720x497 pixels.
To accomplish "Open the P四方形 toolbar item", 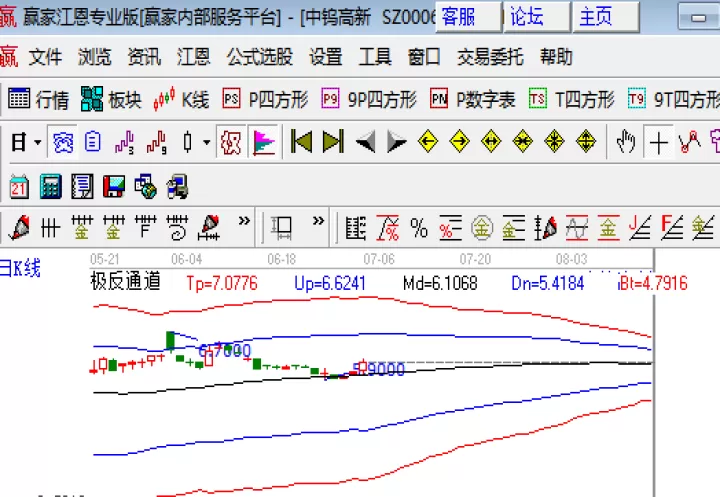I will [x=265, y=100].
